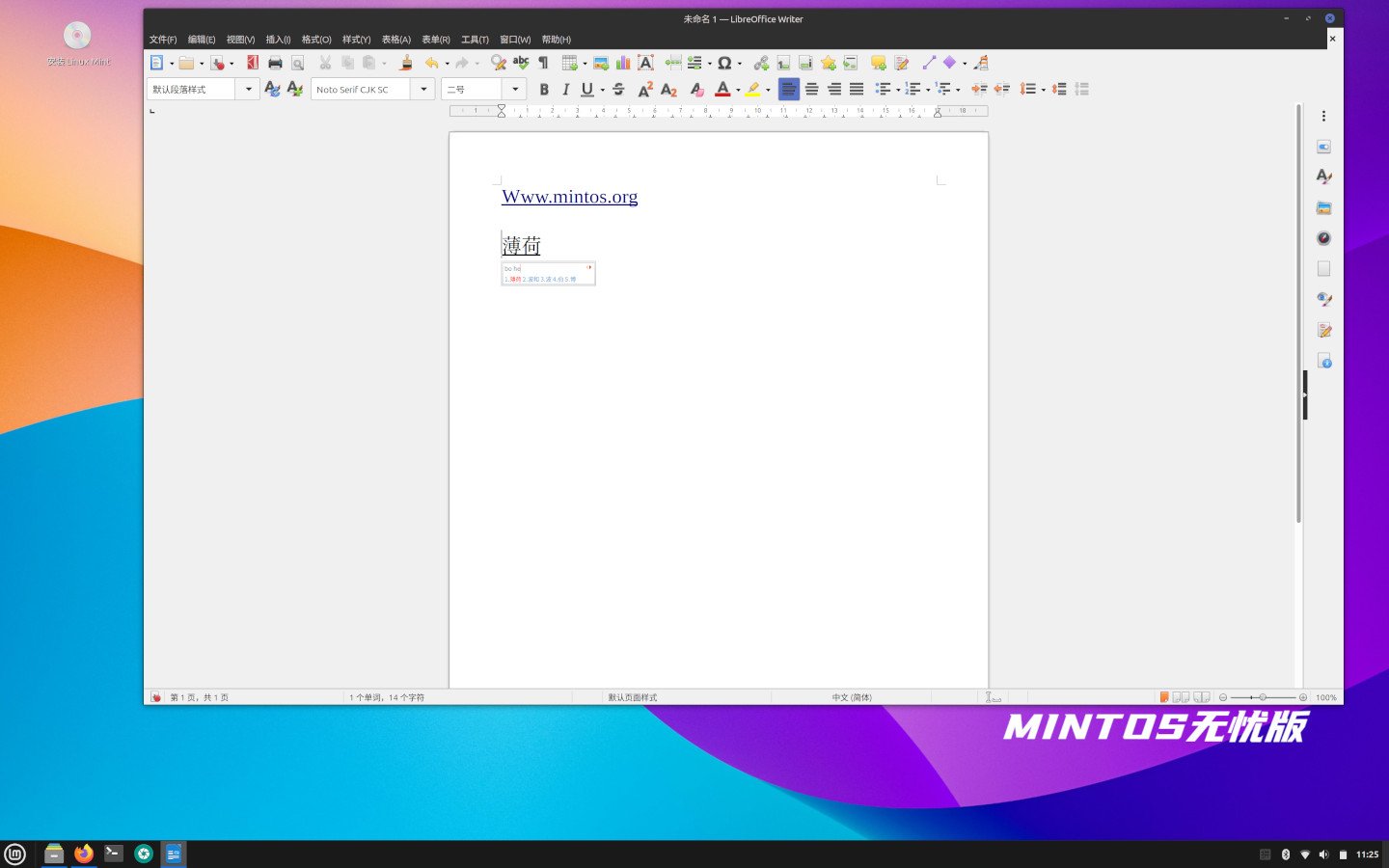Click the Export as PDF icon
Screen dimensions: 1389x868
[253, 63]
